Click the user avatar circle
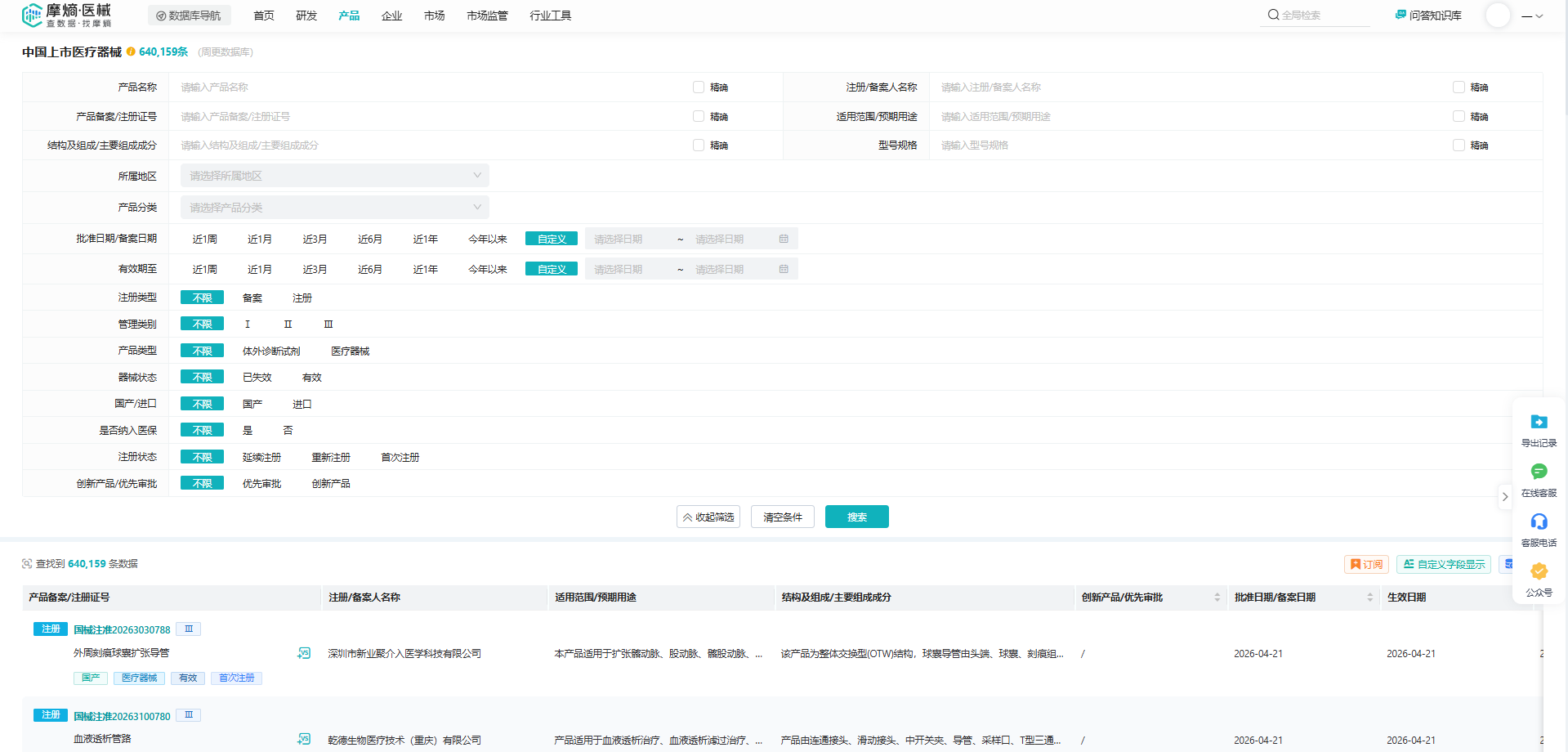This screenshot has width=1568, height=752. point(1498,16)
